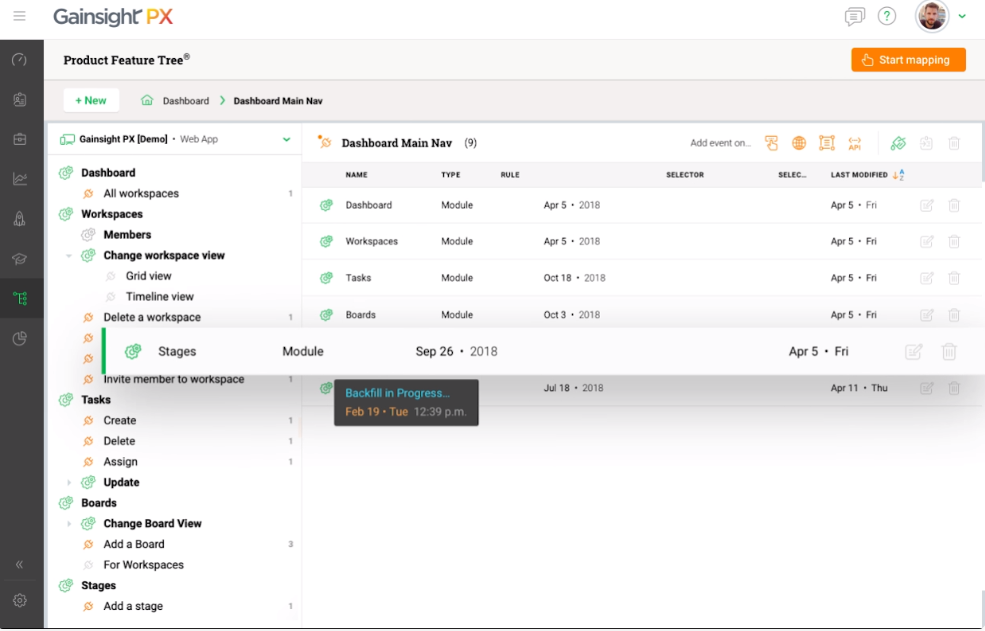
Task: Open the briefcase accounts sidebar icon
Action: pyautogui.click(x=19, y=140)
